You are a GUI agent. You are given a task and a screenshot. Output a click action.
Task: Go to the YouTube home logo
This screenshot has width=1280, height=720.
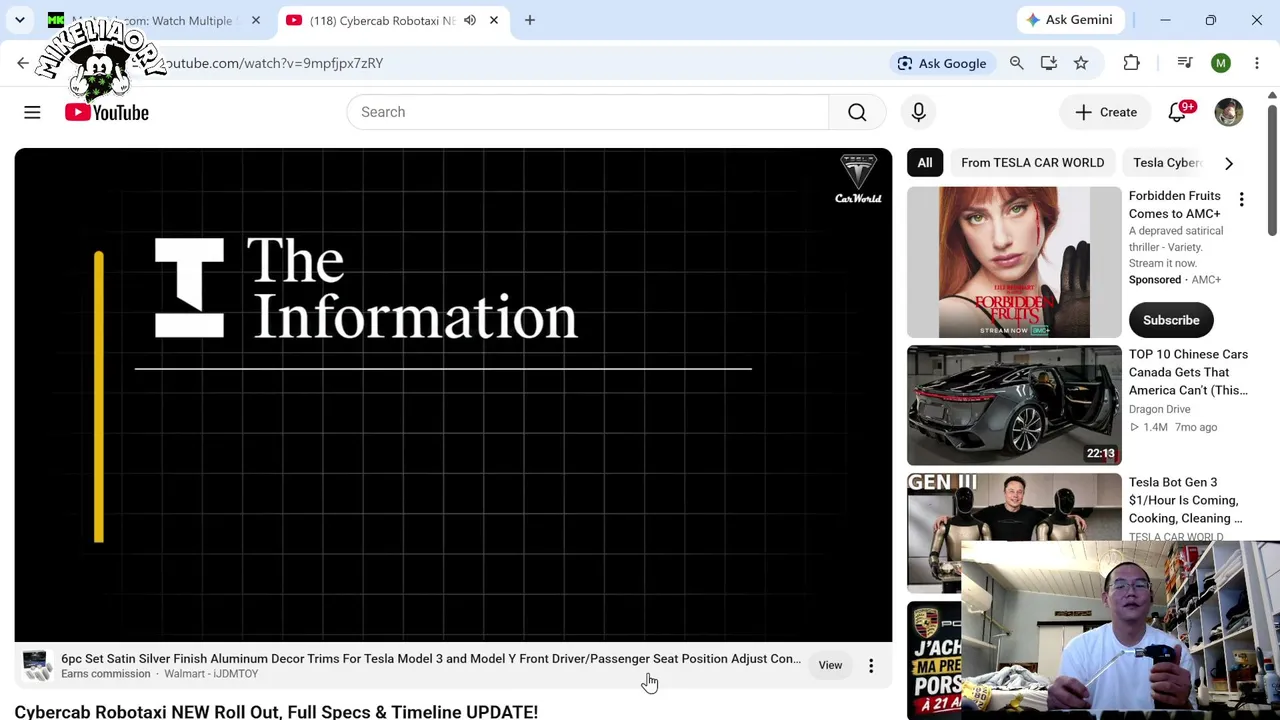(107, 112)
